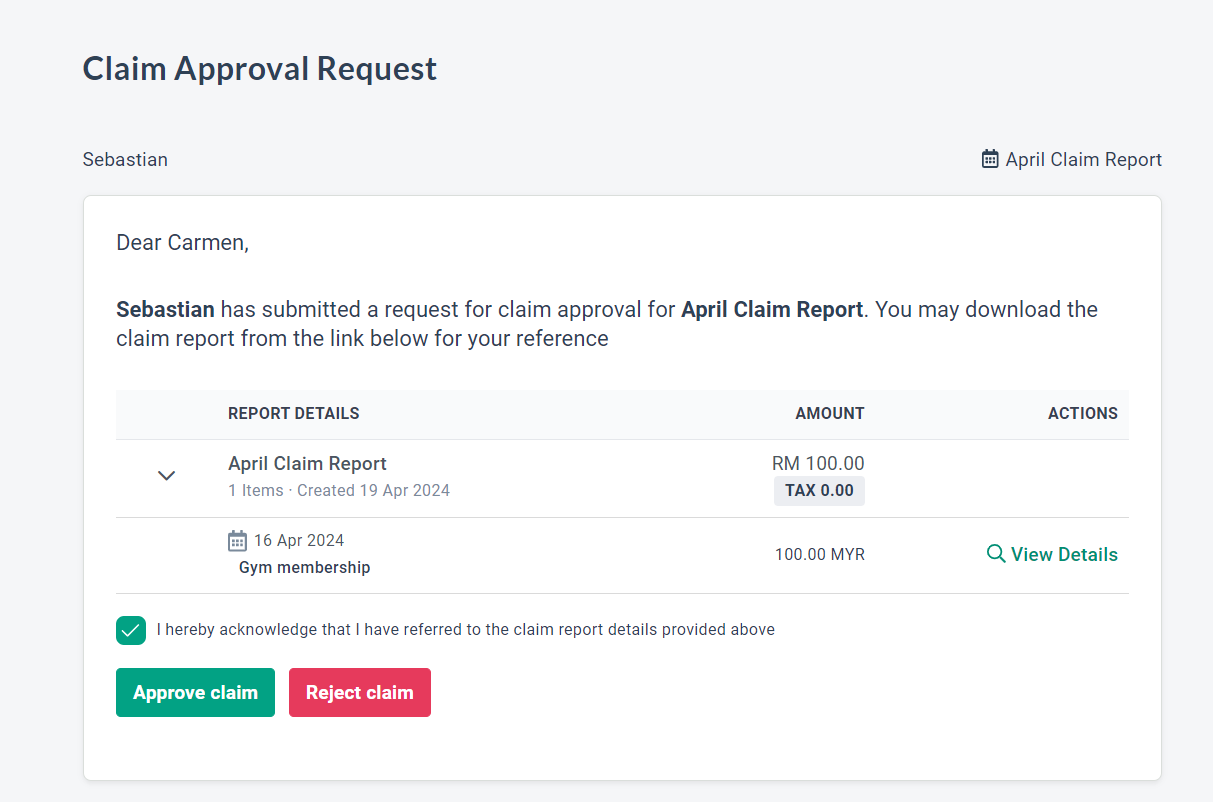The height and width of the screenshot is (802, 1213).
Task: Click the magnifier icon beside View Details
Action: pos(996,554)
